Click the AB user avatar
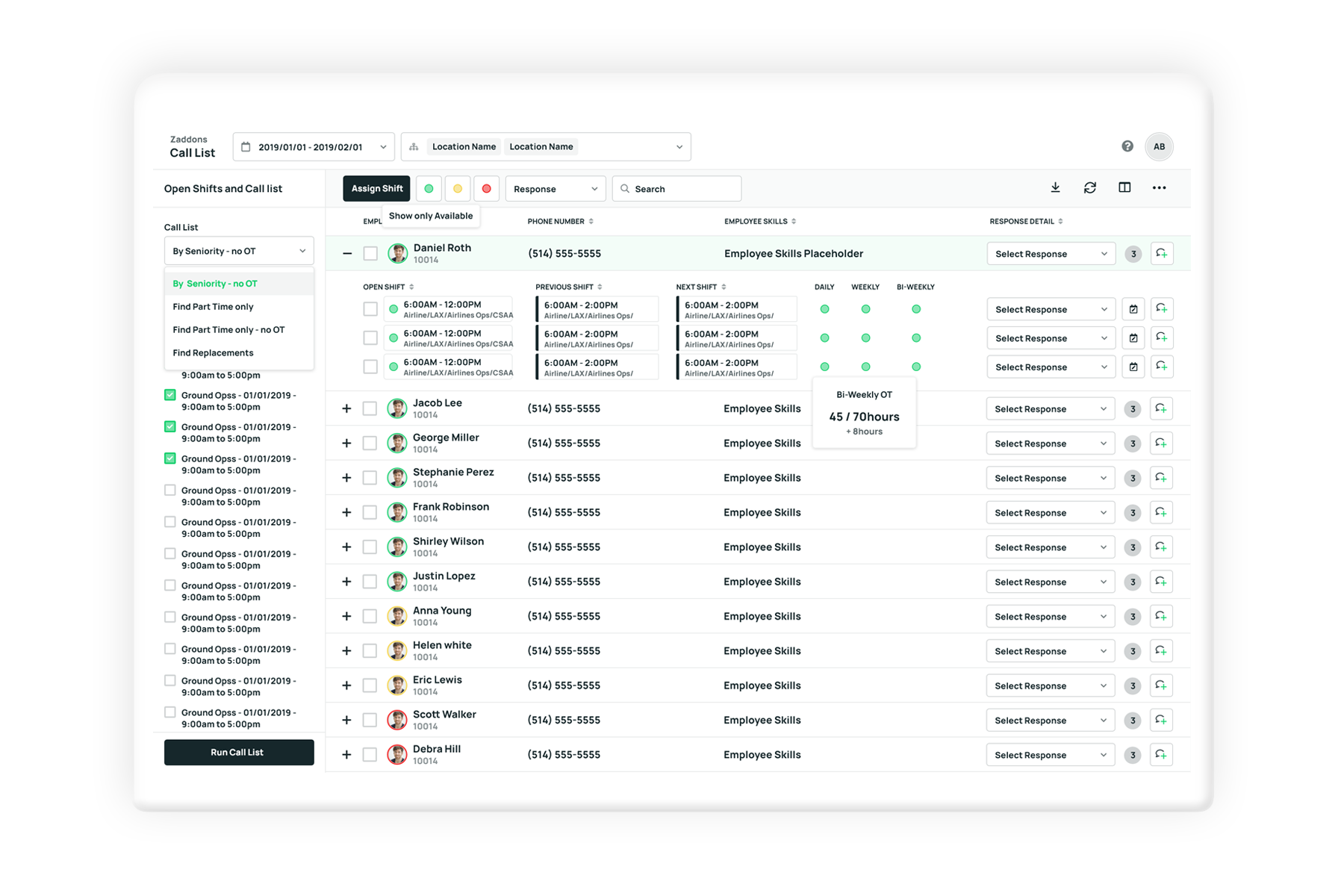Viewport: 1344px width, 896px height. 1158,146
